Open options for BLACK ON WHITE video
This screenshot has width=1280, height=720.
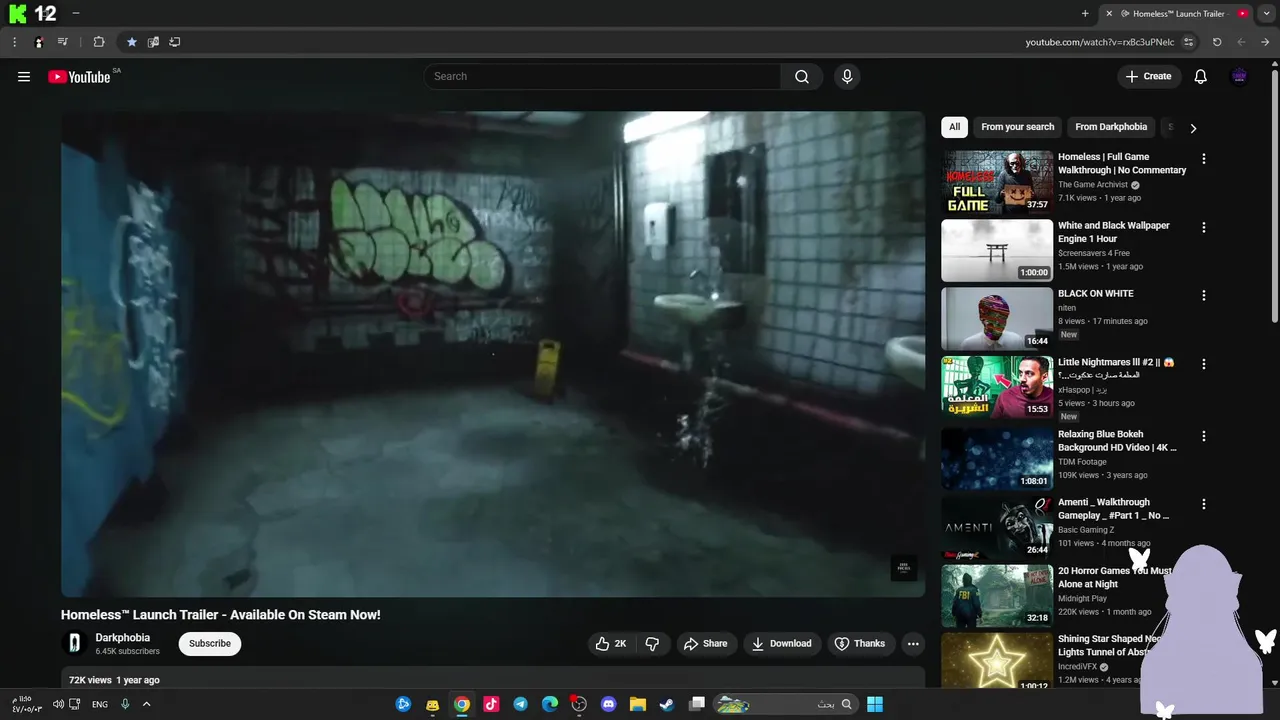1204,296
